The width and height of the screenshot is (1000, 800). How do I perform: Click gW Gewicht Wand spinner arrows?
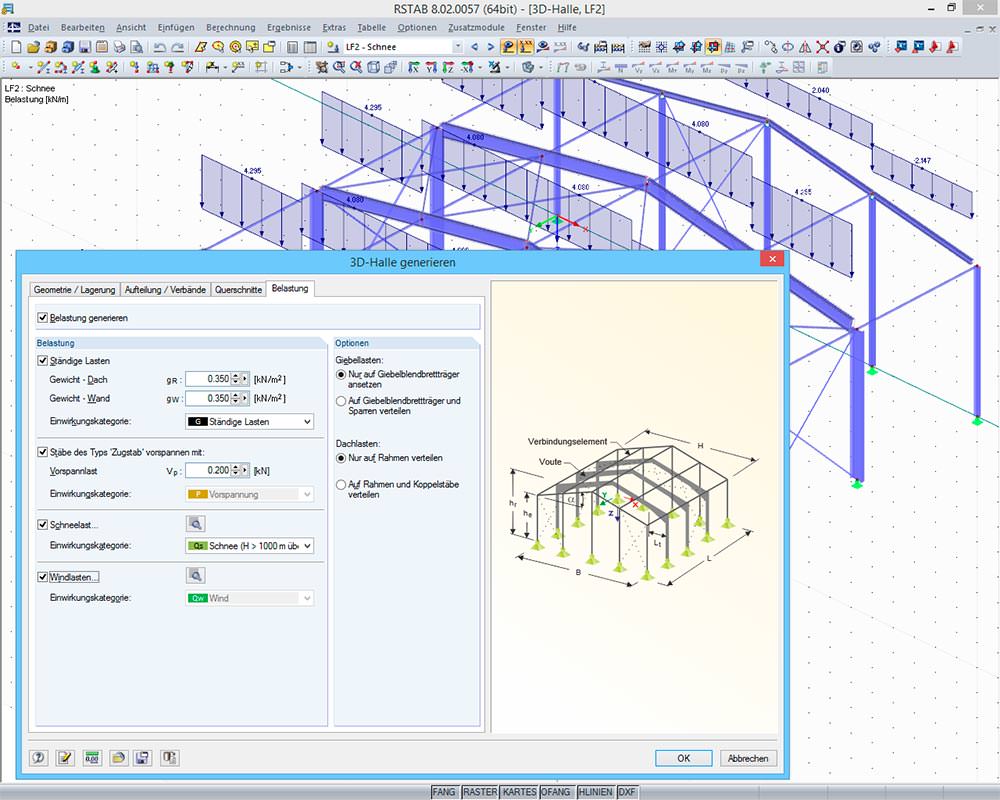tap(236, 398)
